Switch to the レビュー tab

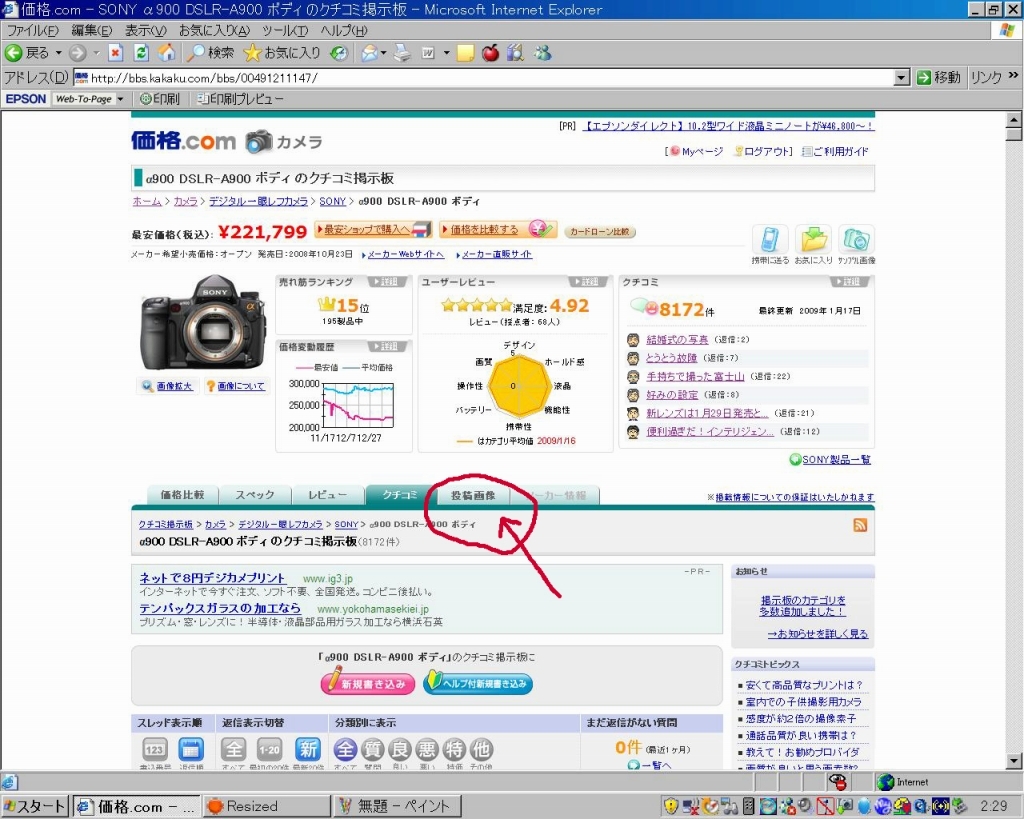click(327, 495)
